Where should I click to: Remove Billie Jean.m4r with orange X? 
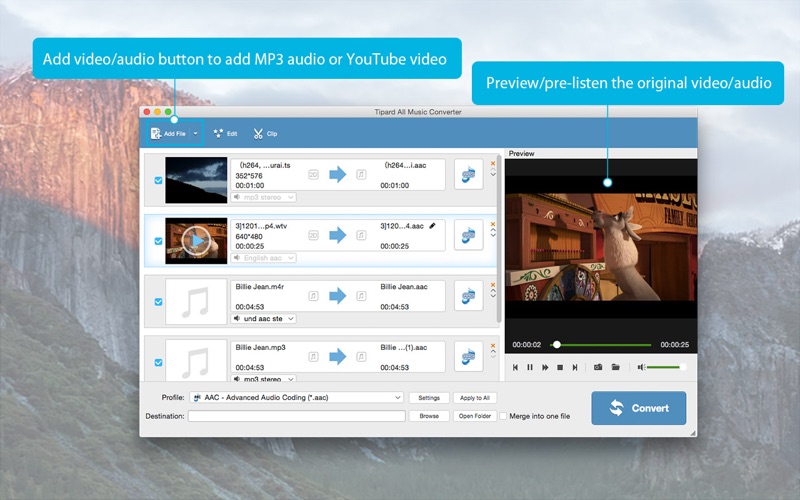493,285
